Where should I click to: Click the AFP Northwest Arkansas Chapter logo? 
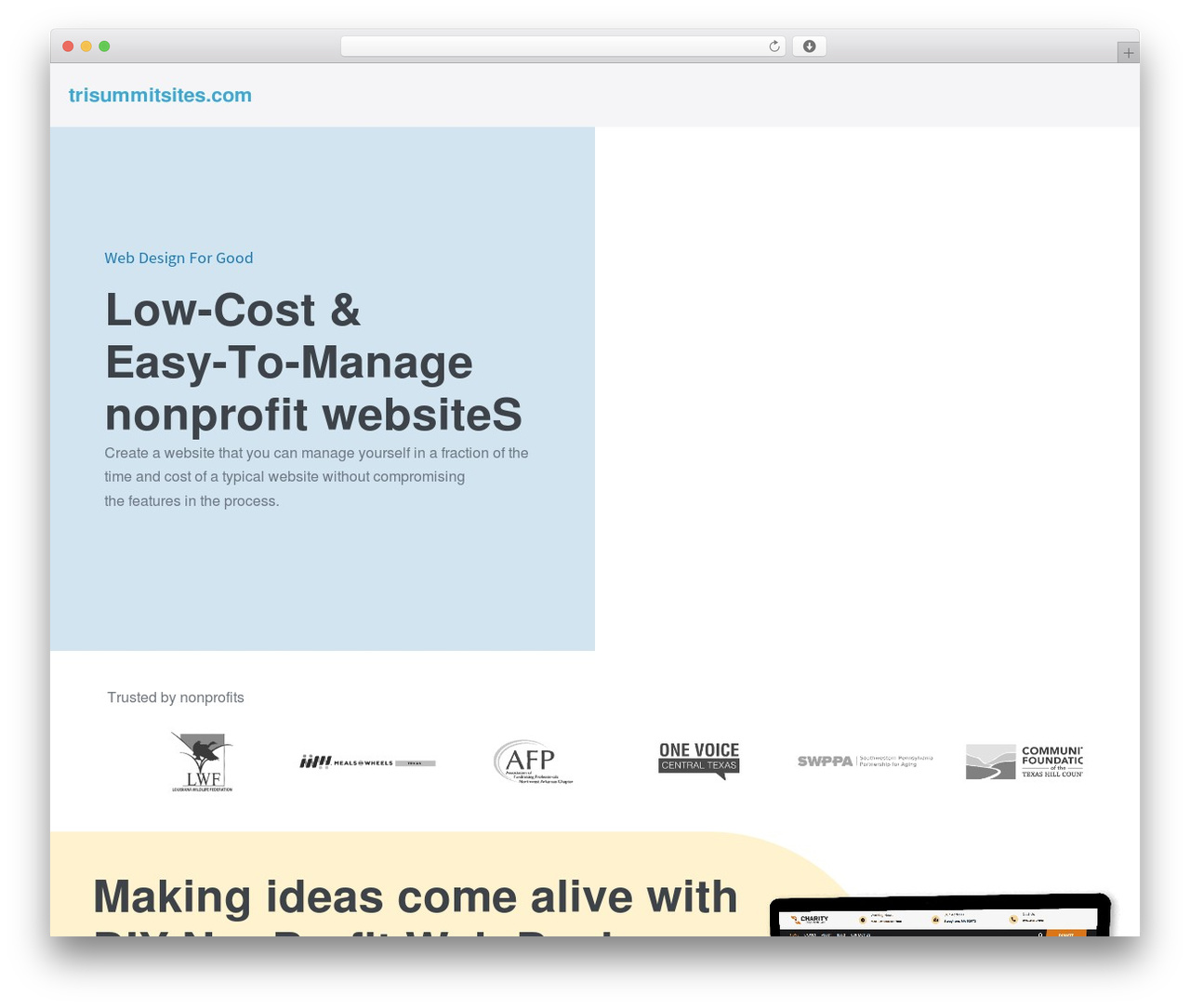(534, 763)
